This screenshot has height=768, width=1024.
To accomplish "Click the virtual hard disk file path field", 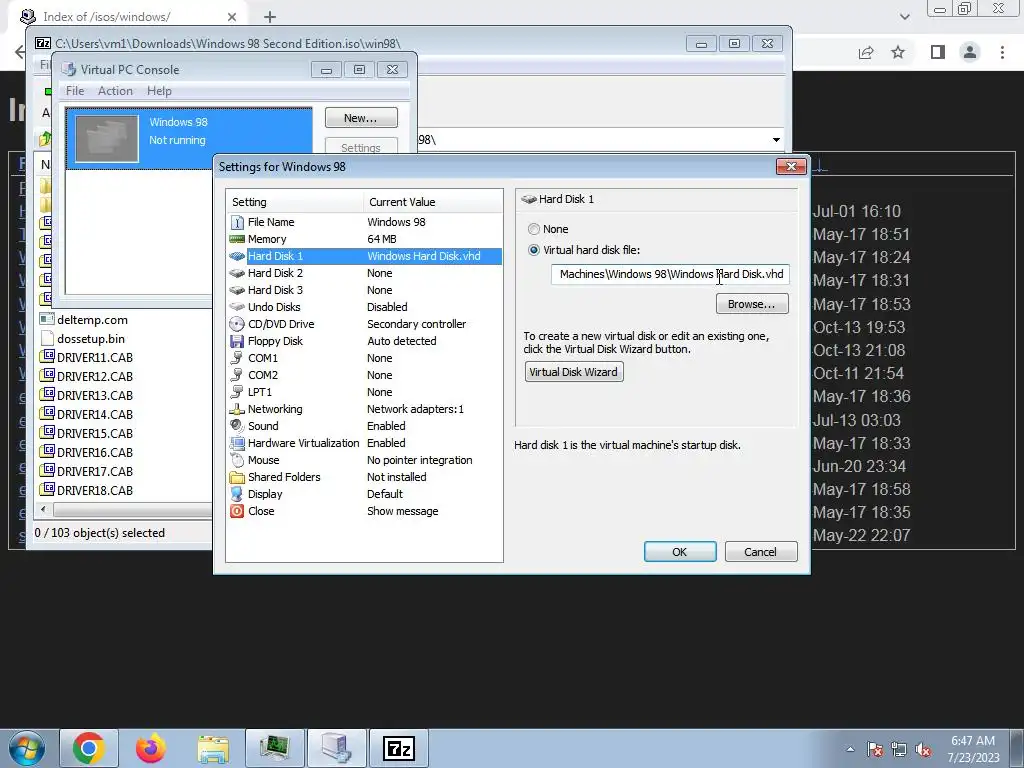I will pos(670,274).
